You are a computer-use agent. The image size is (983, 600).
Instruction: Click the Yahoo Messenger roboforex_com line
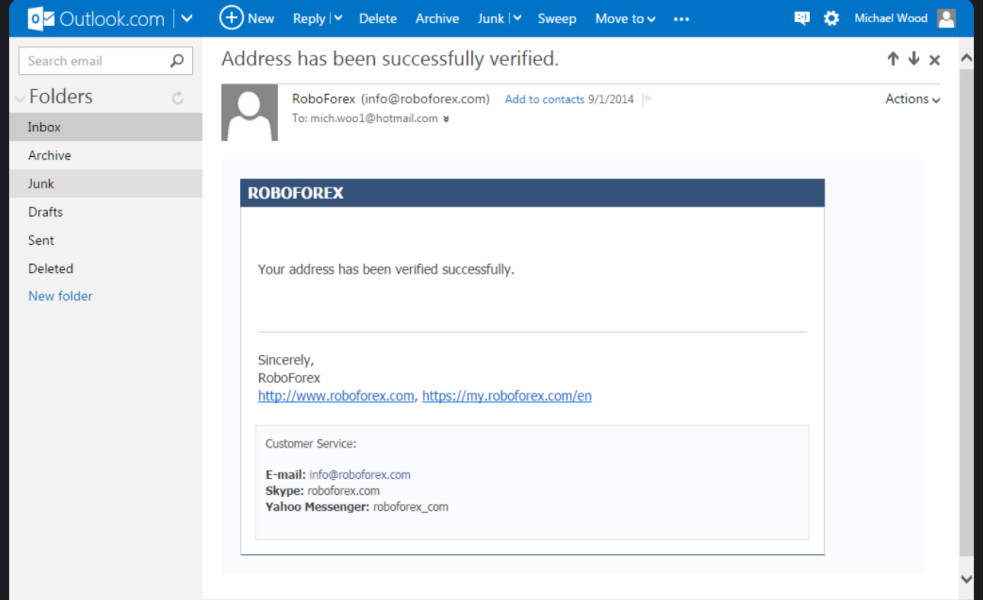coord(357,507)
